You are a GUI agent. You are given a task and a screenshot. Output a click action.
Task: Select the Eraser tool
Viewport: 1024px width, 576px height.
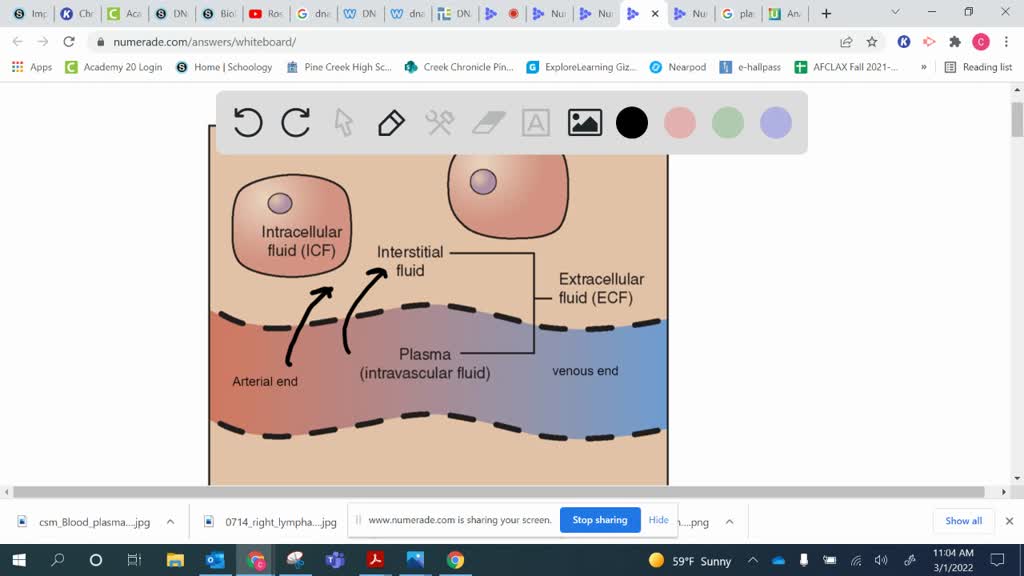487,122
